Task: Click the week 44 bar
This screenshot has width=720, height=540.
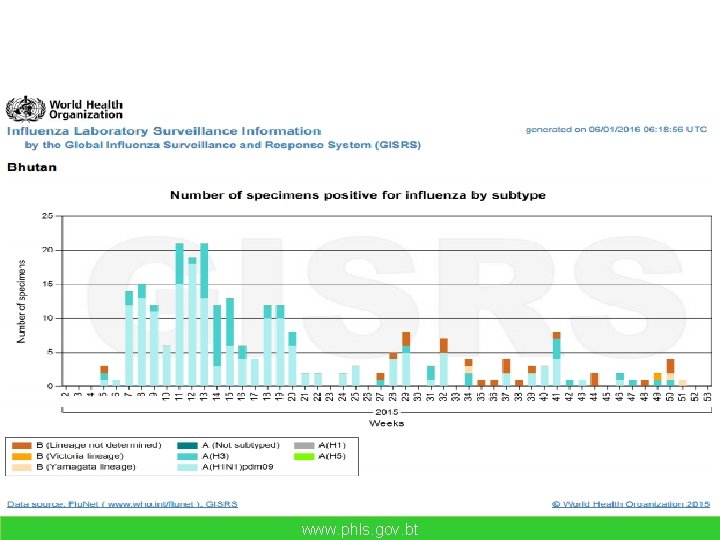Action: click(x=595, y=379)
